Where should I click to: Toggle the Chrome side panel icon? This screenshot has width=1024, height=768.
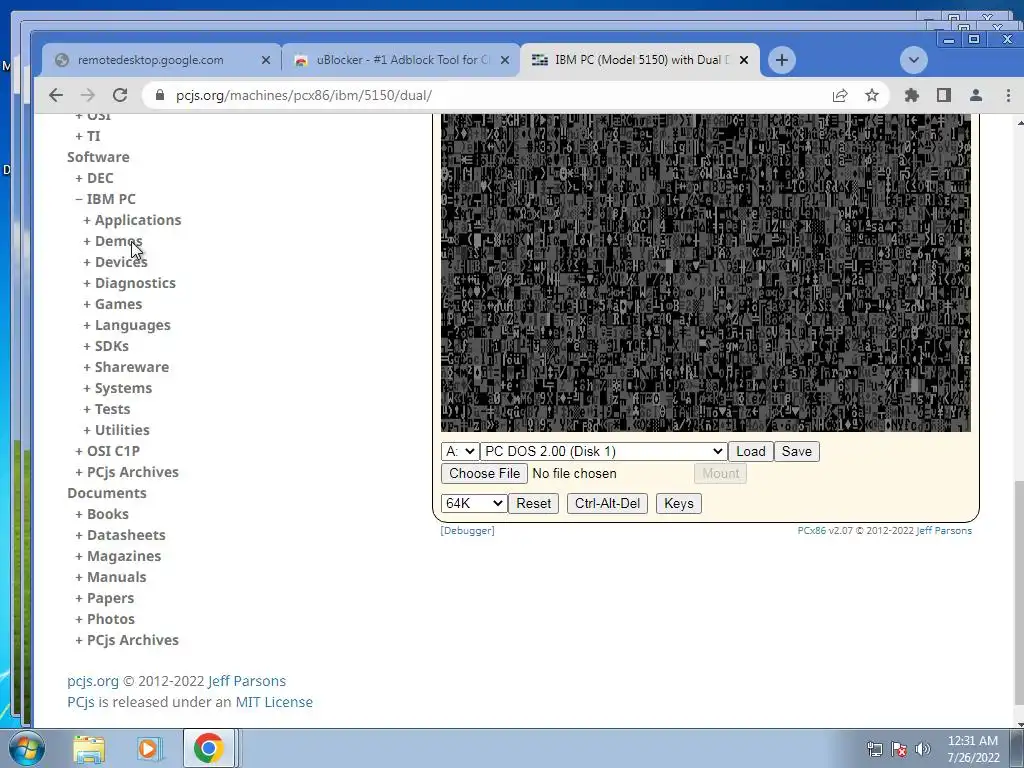coord(944,95)
